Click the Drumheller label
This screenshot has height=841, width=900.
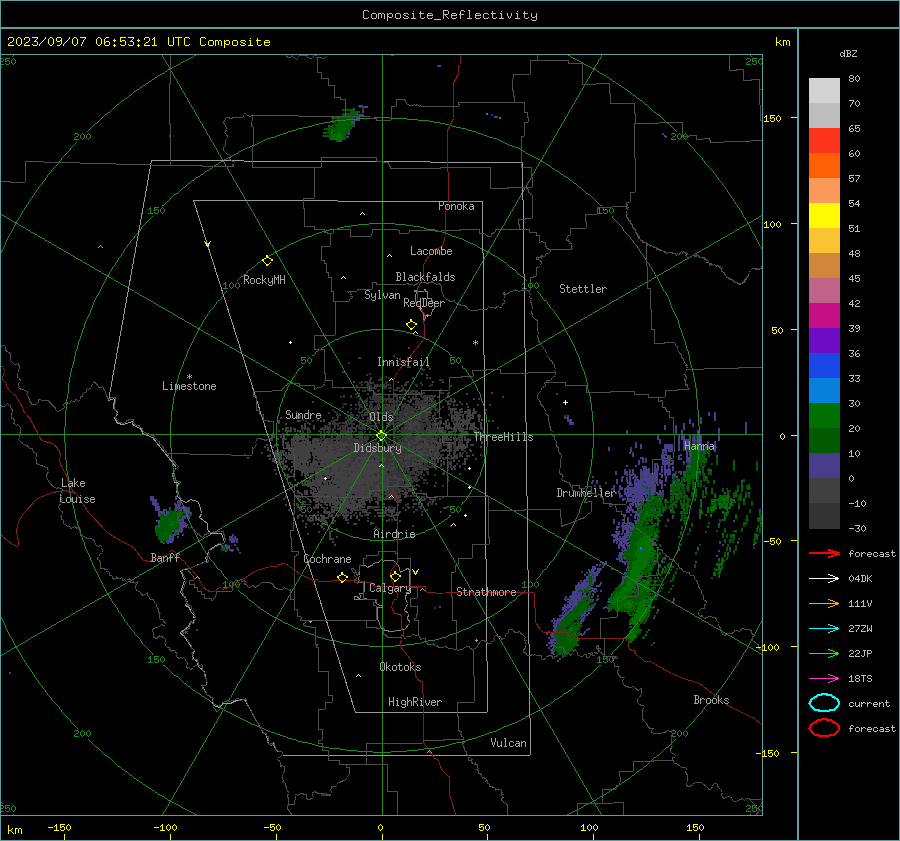[x=586, y=493]
